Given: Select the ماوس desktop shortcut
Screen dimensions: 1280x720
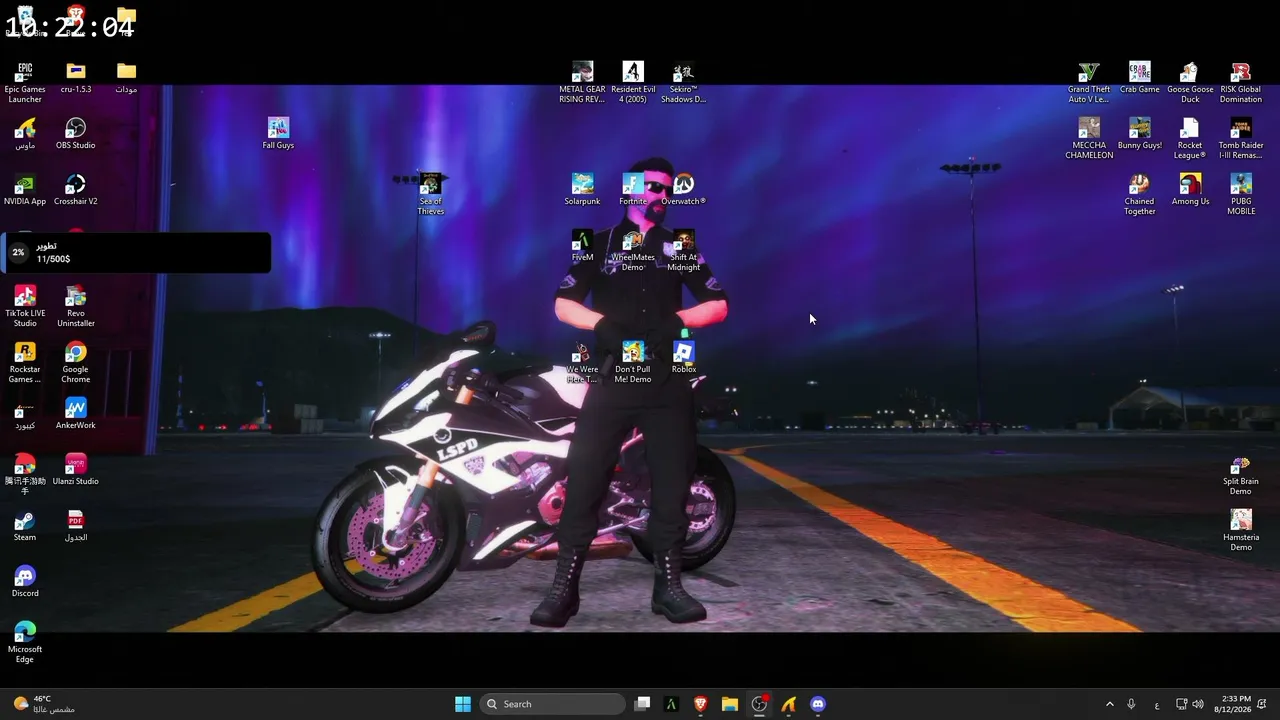Looking at the screenshot, I should 25,134.
